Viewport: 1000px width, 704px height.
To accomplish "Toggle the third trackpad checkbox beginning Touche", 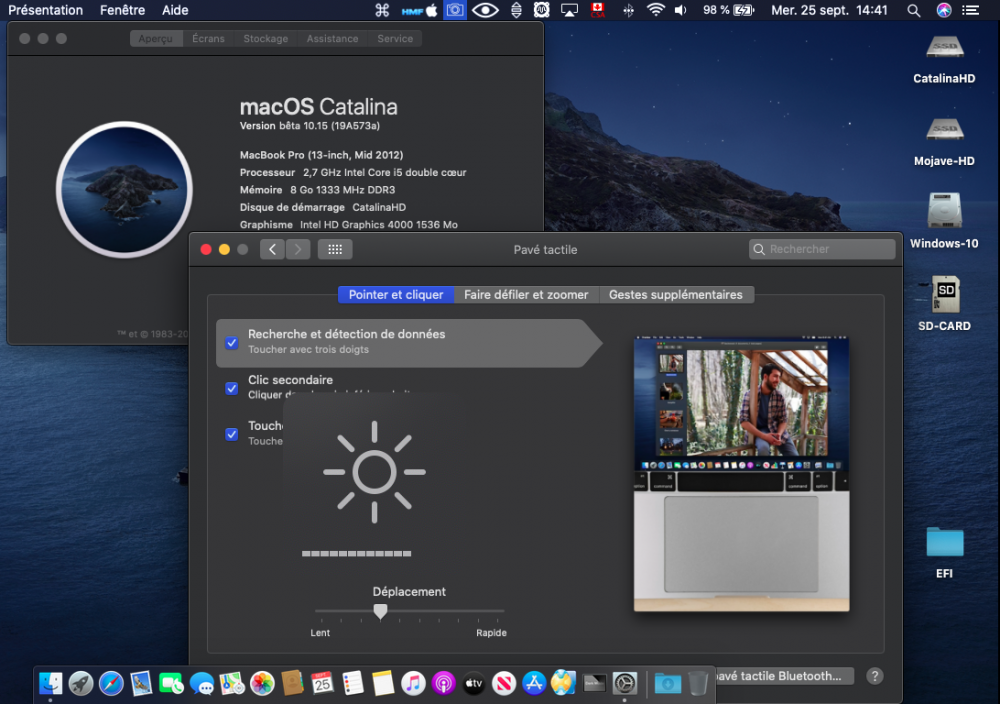I will [x=232, y=434].
